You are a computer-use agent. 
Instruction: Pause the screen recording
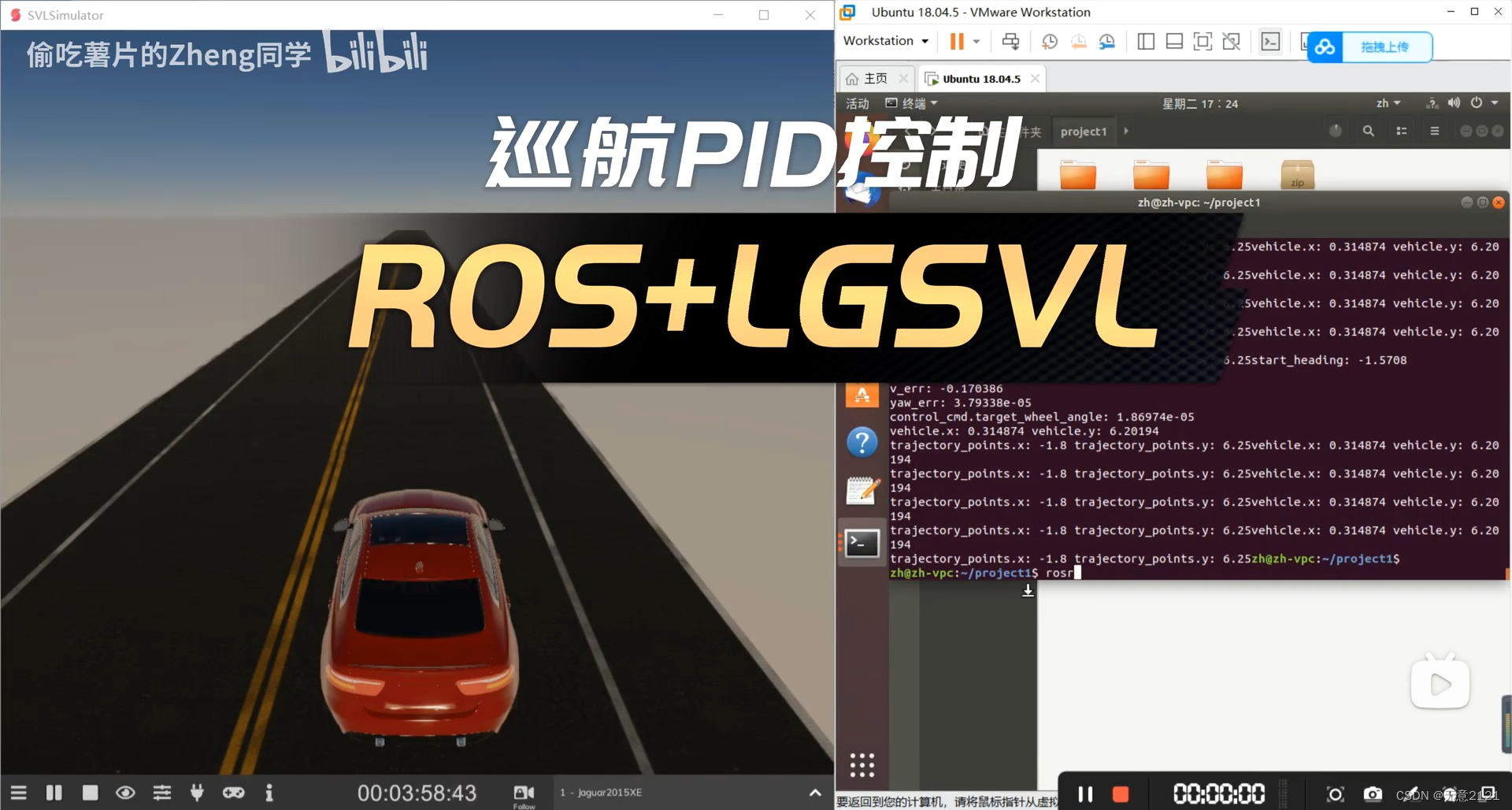1085,794
